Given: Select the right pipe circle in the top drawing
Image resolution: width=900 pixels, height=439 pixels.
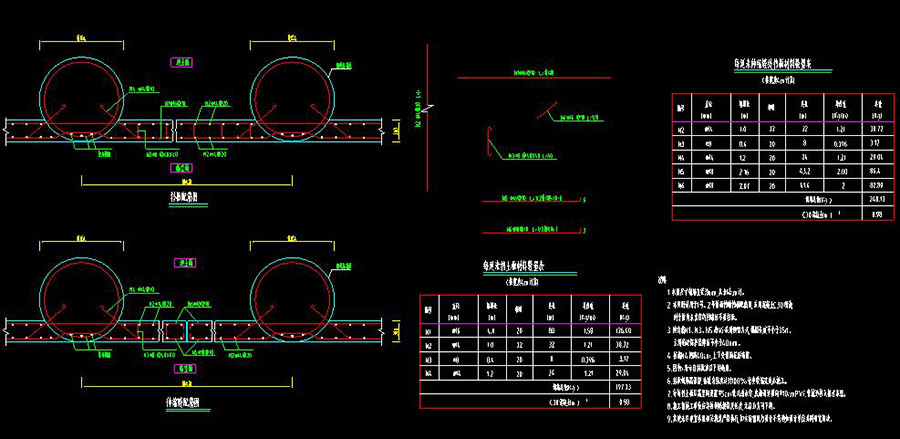Looking at the screenshot, I should 293,97.
